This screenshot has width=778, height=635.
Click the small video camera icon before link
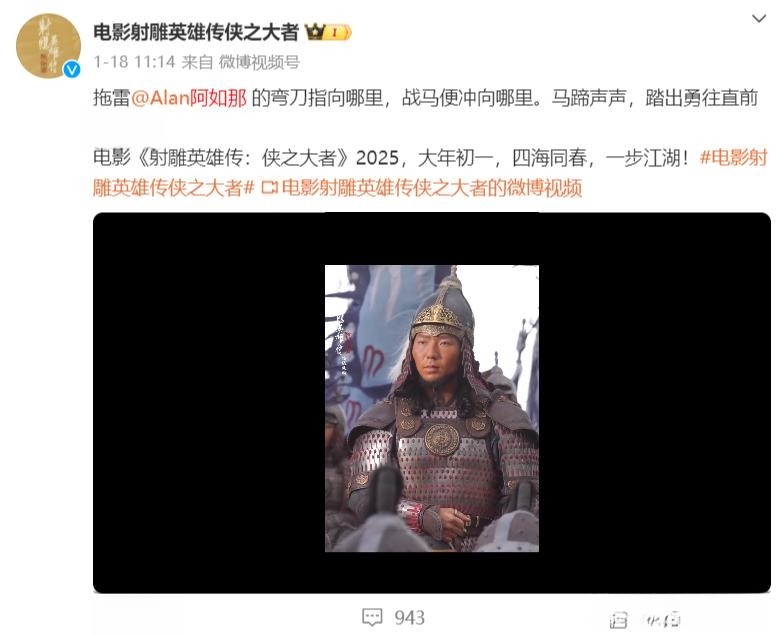point(269,188)
